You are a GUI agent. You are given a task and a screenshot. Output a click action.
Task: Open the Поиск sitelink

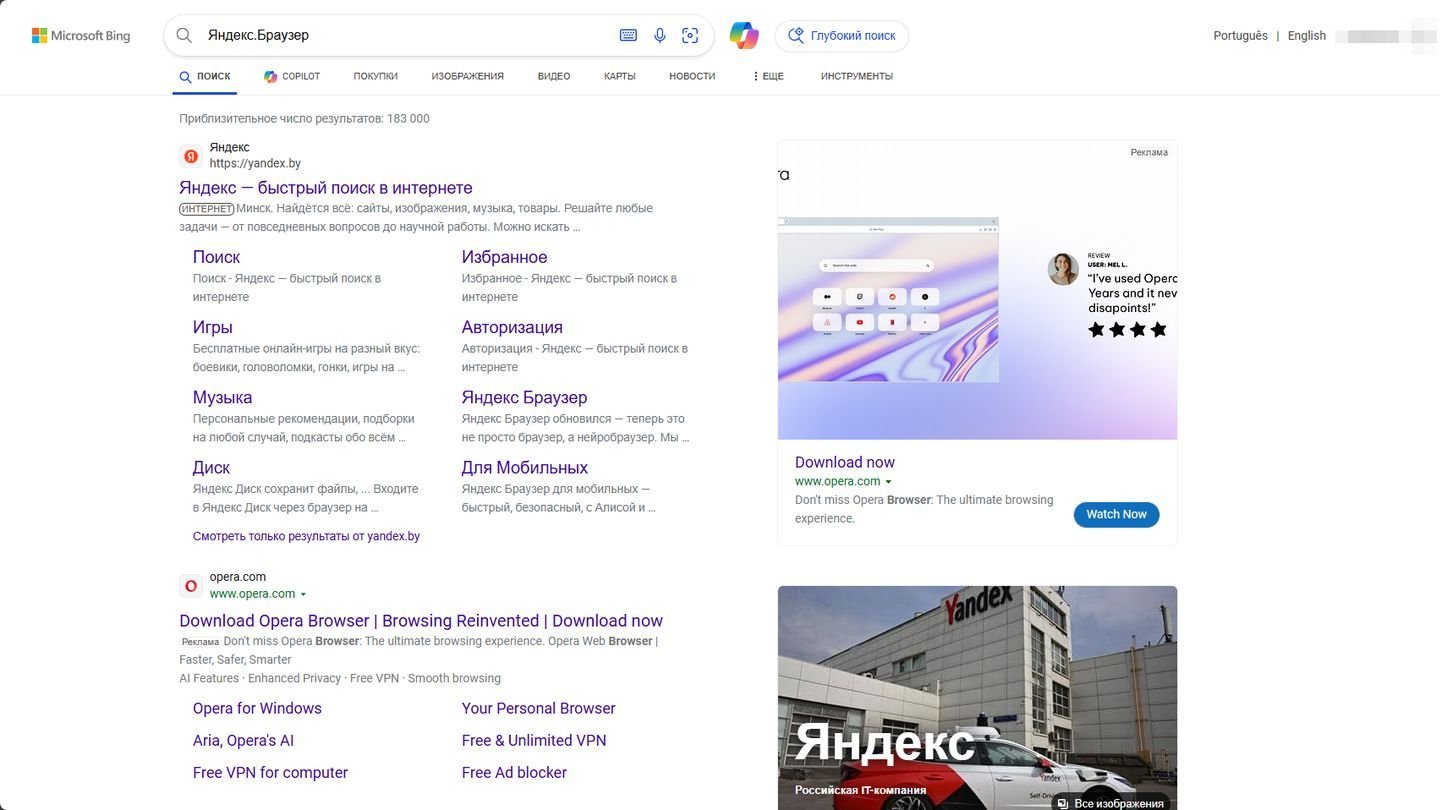pyautogui.click(x=216, y=257)
